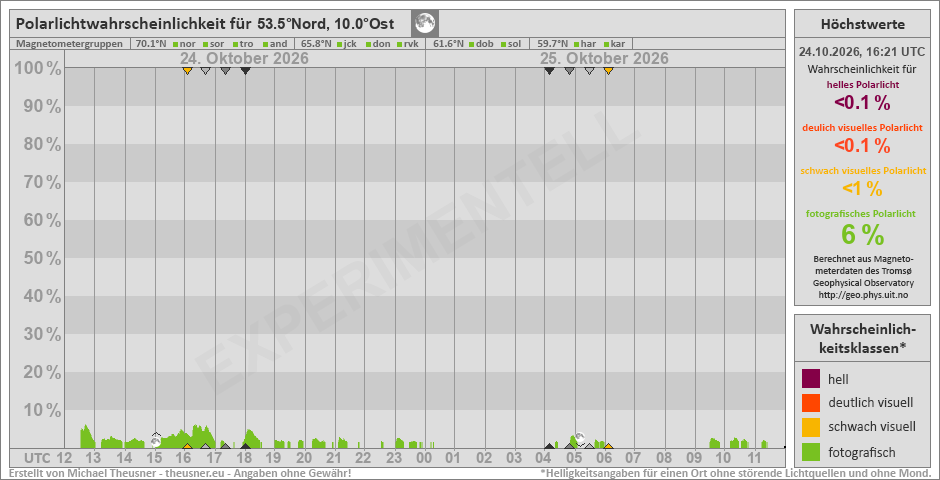This screenshot has height=480, width=940.
Task: Click the '70.1°N' latitude group label
Action: click(x=150, y=44)
